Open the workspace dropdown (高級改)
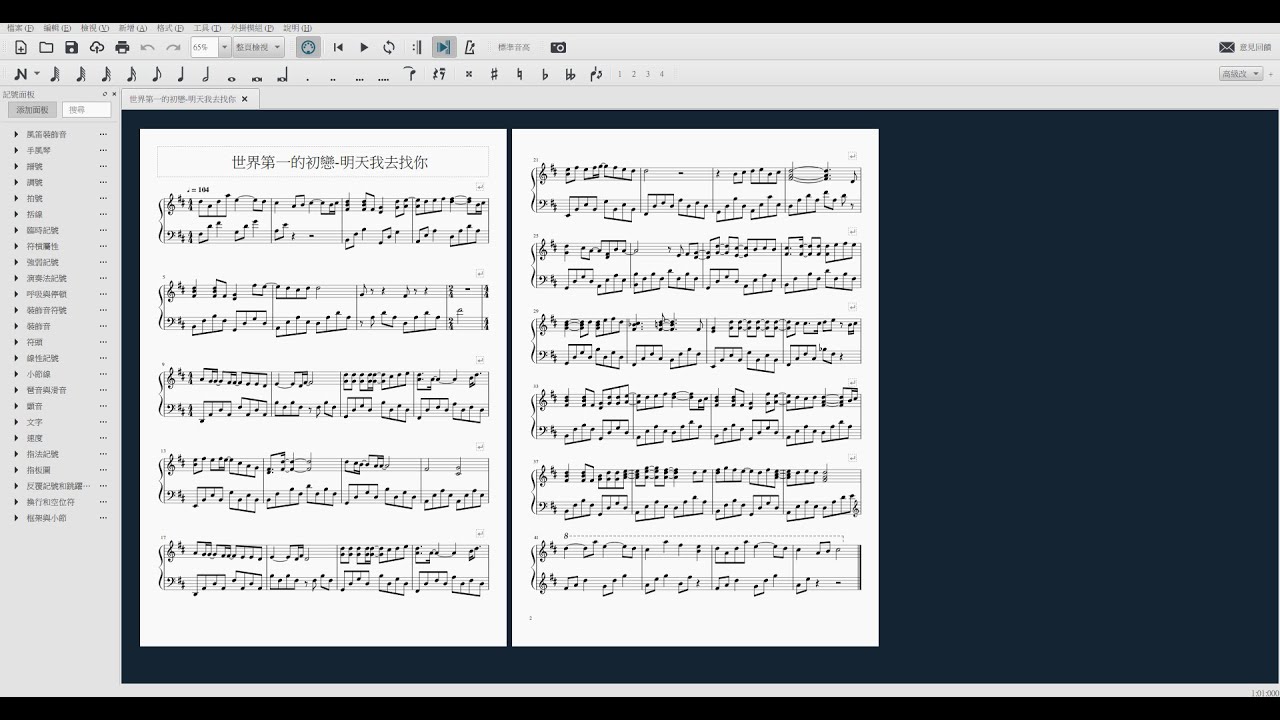The width and height of the screenshot is (1280, 720). click(x=1240, y=74)
